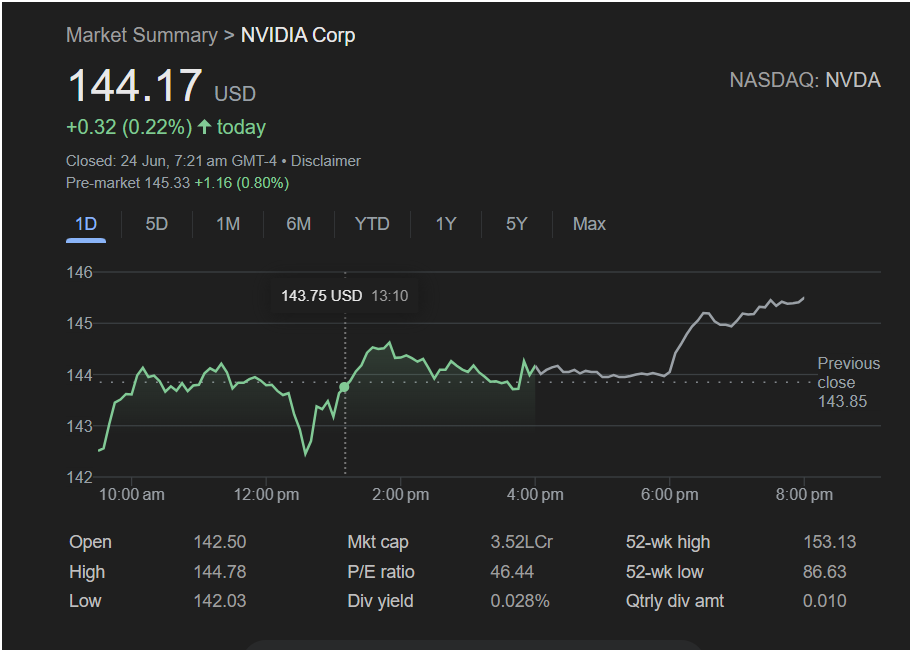Click the 4:00 pm axis label
This screenshot has width=912, height=652.
pyautogui.click(x=535, y=494)
